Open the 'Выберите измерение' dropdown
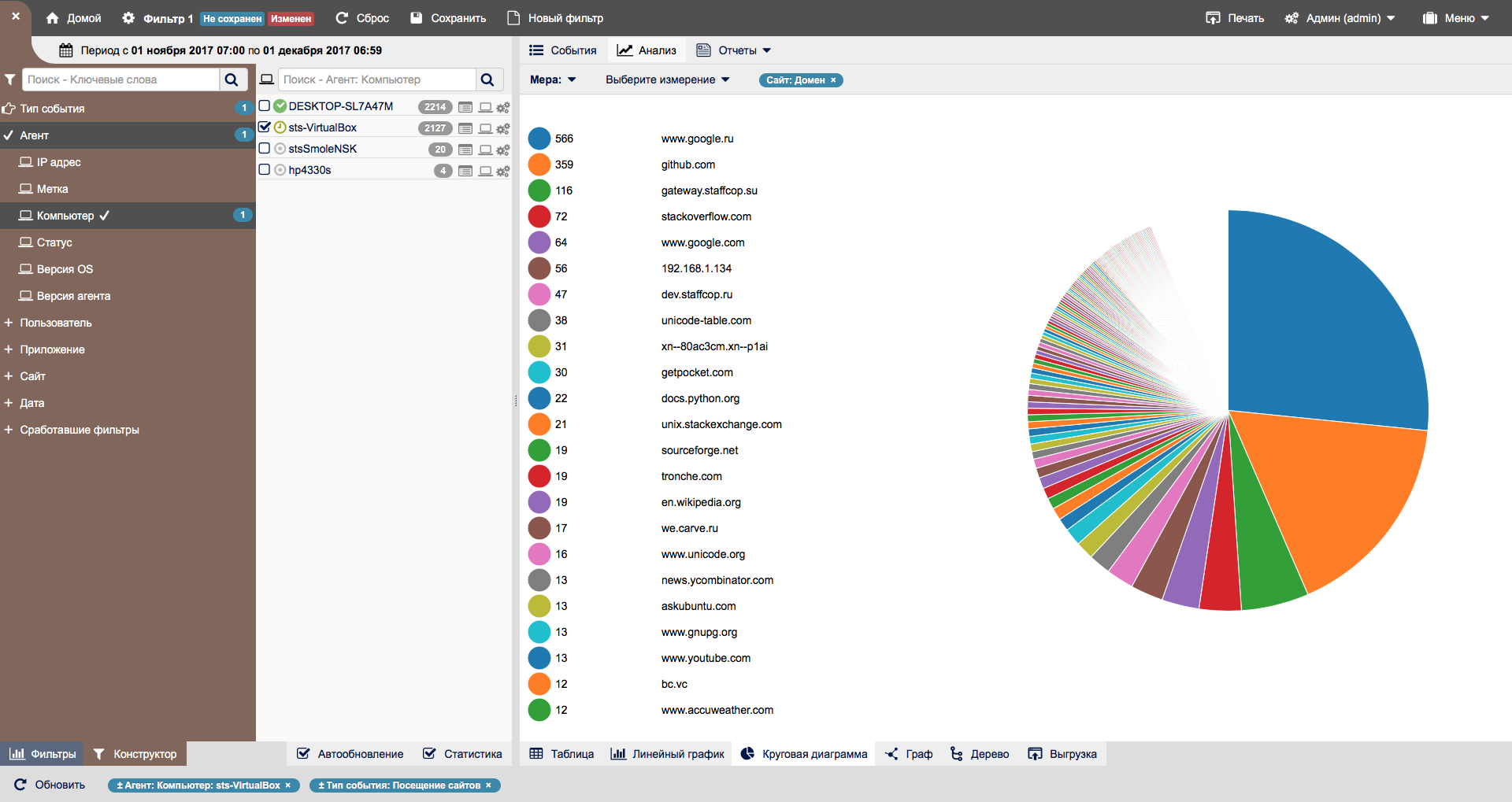The height and width of the screenshot is (802, 1512). click(x=668, y=79)
